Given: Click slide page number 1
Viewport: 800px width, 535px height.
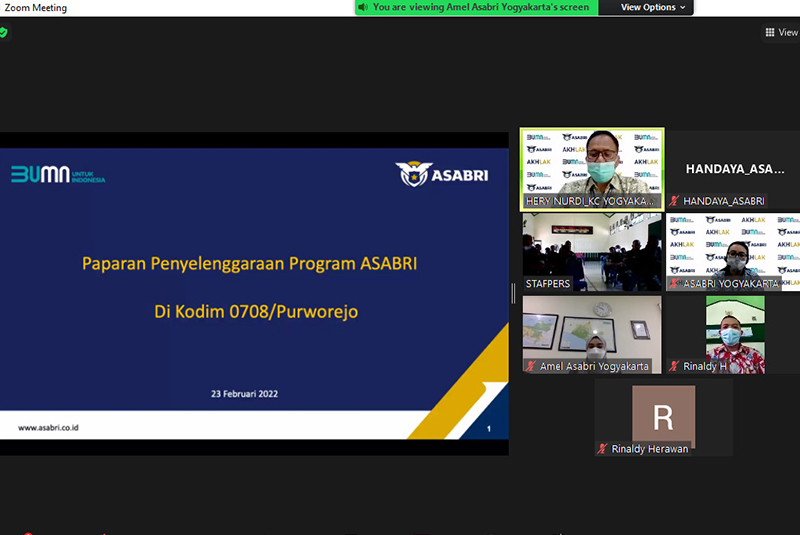Looking at the screenshot, I should [489, 429].
